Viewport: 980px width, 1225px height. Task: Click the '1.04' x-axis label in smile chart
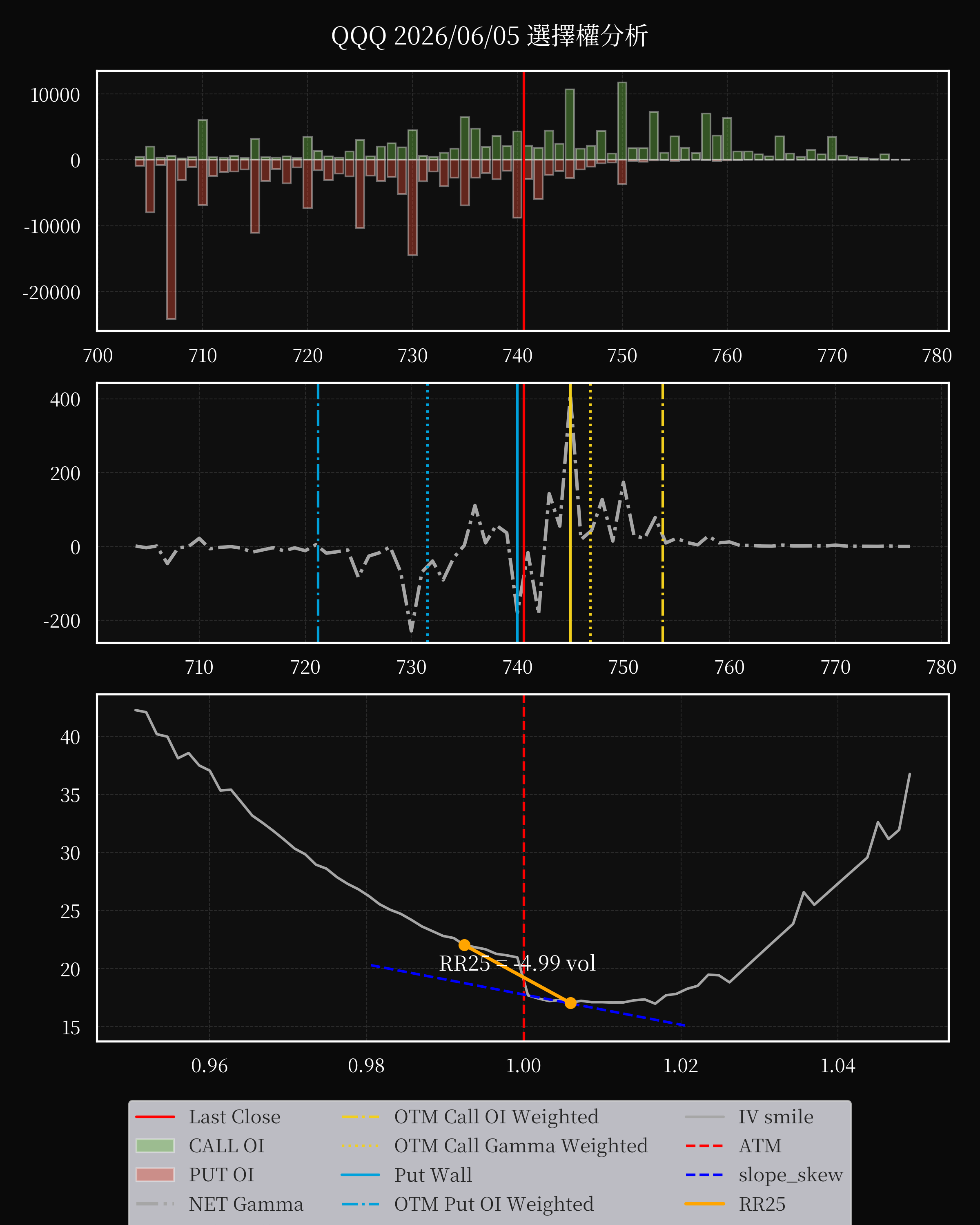[x=837, y=1066]
